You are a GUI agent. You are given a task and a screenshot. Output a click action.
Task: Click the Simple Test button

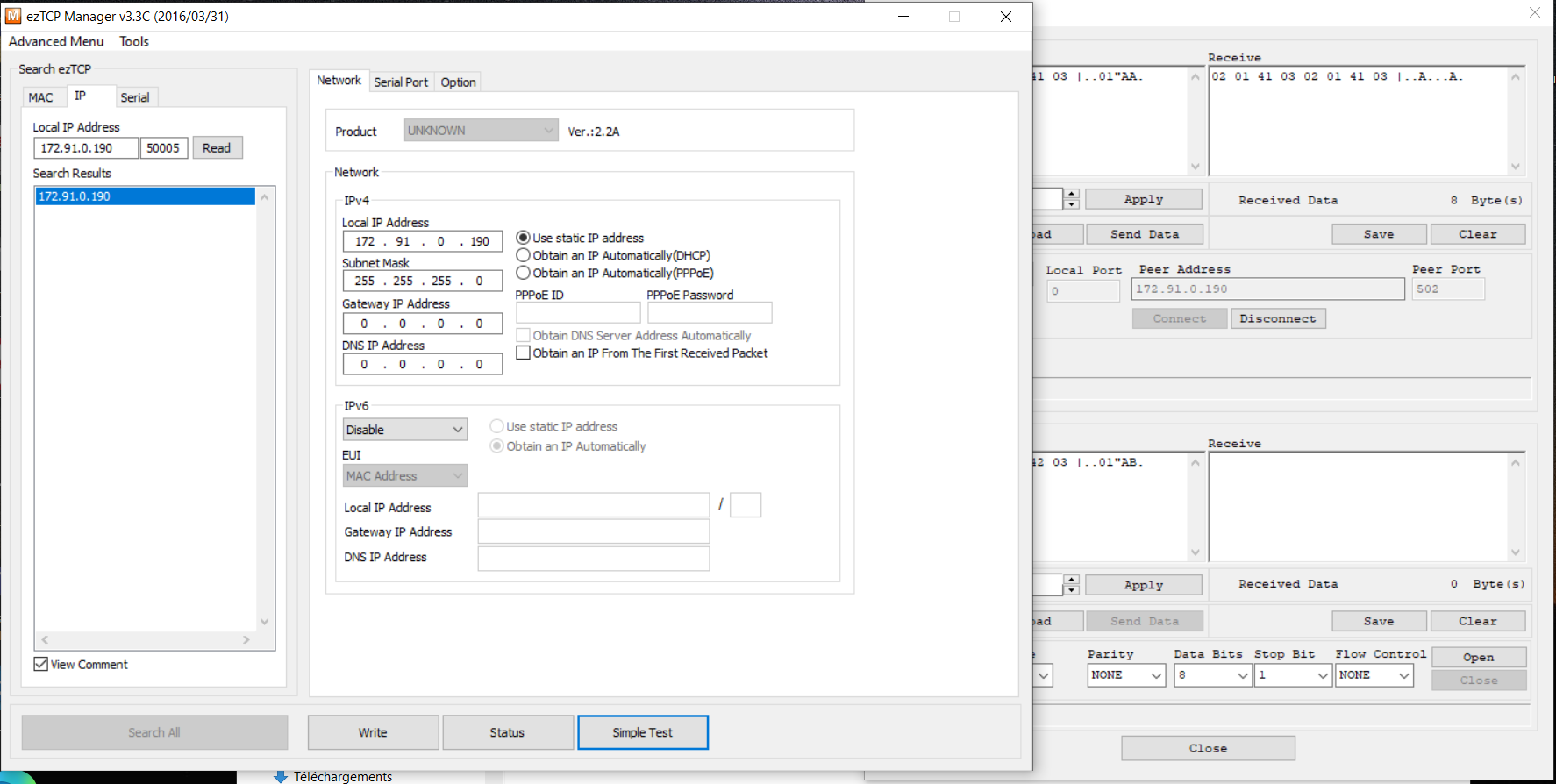click(x=642, y=732)
